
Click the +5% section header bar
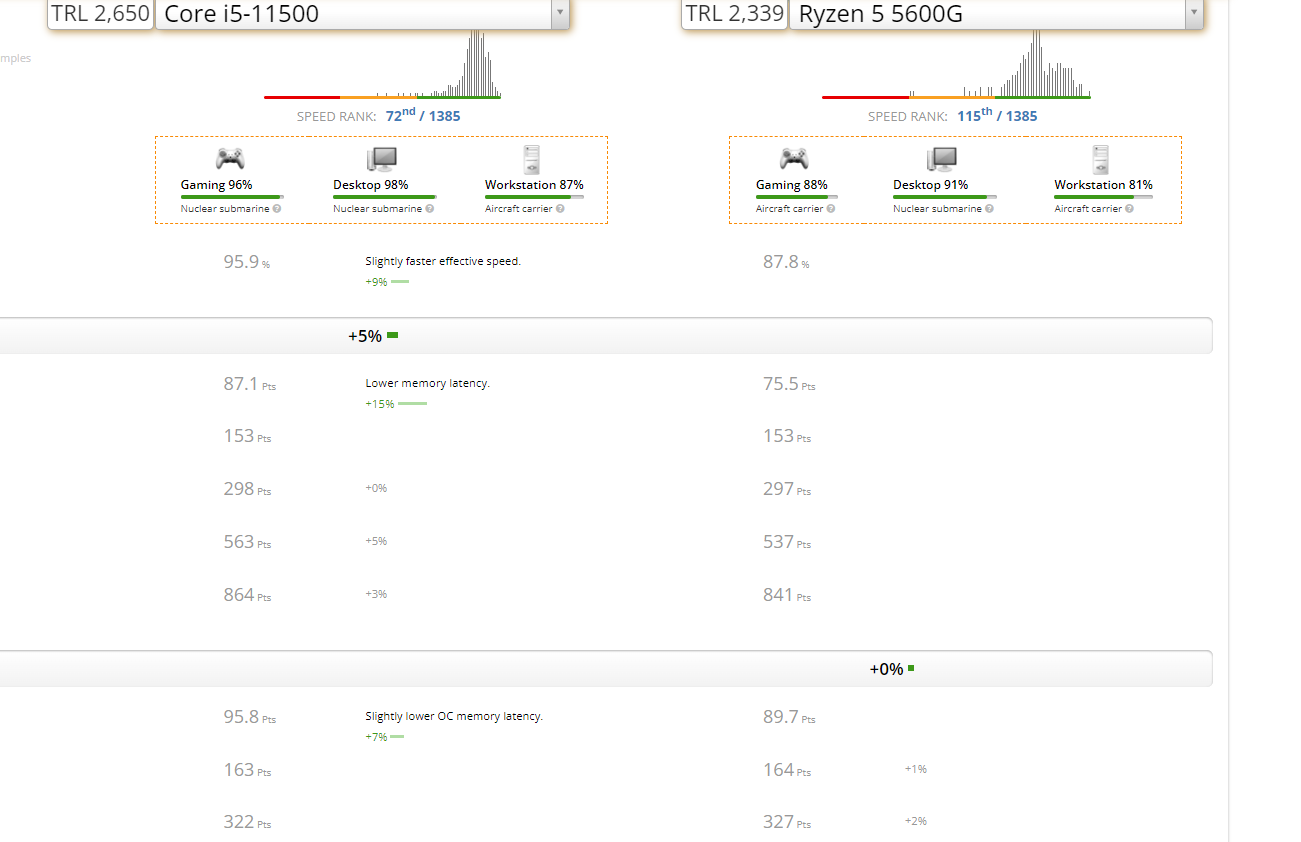[606, 336]
